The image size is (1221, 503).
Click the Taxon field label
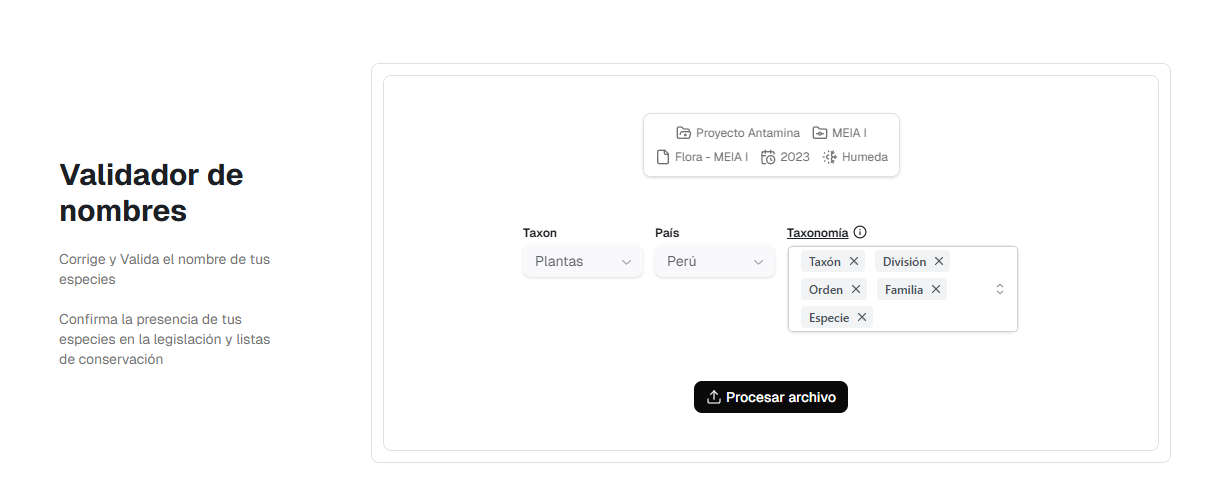coord(540,233)
